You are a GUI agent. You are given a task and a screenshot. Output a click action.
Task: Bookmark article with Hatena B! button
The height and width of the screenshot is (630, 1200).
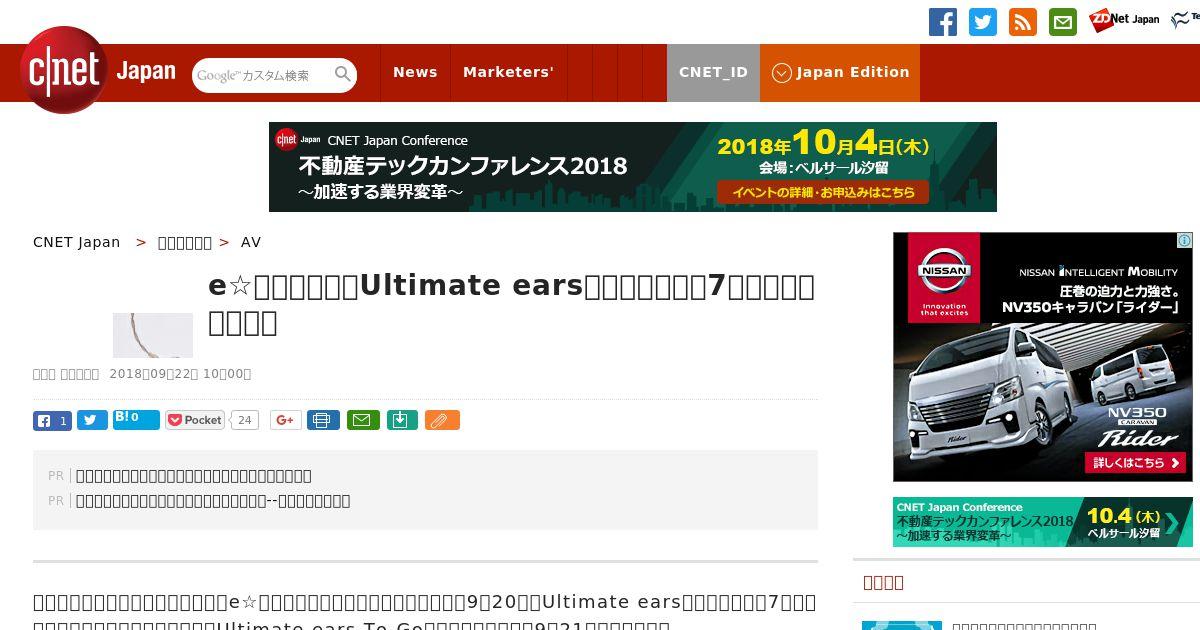tap(136, 420)
